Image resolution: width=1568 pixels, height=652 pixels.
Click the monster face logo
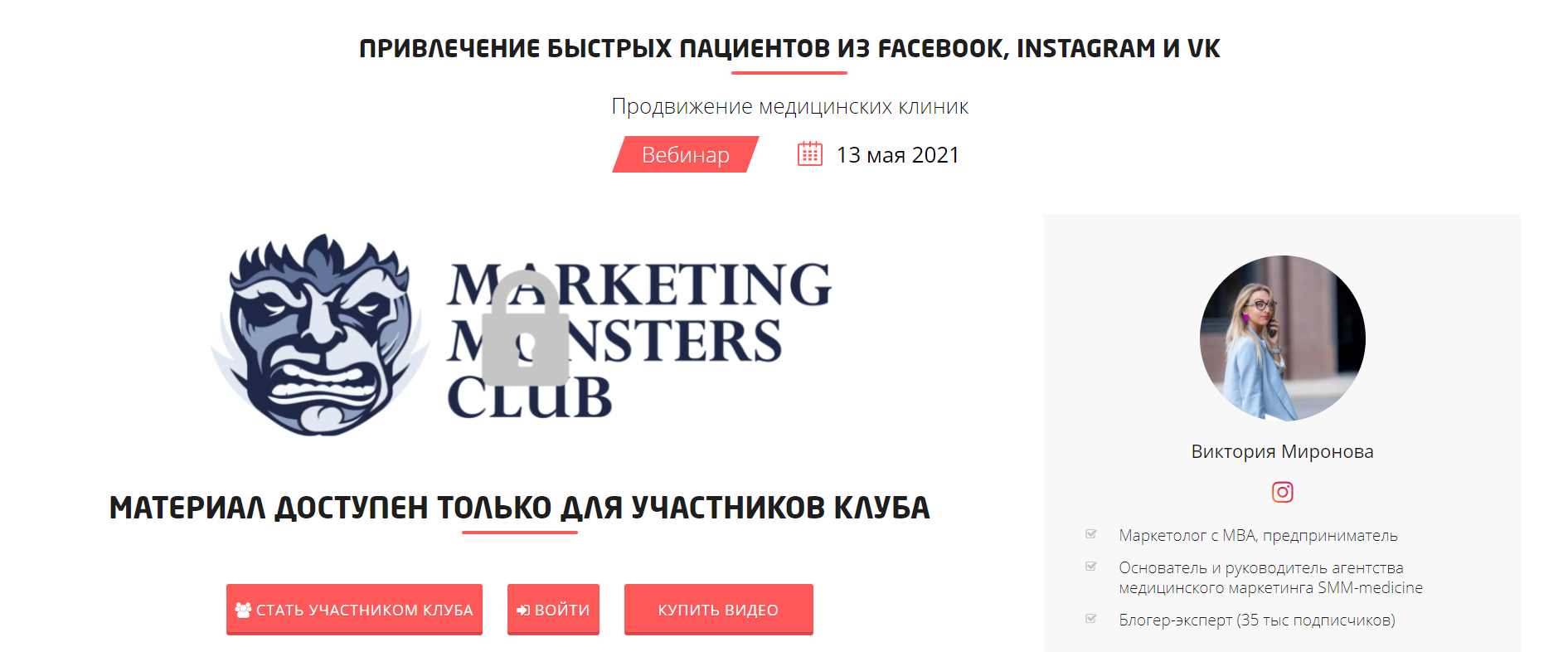coord(319,335)
